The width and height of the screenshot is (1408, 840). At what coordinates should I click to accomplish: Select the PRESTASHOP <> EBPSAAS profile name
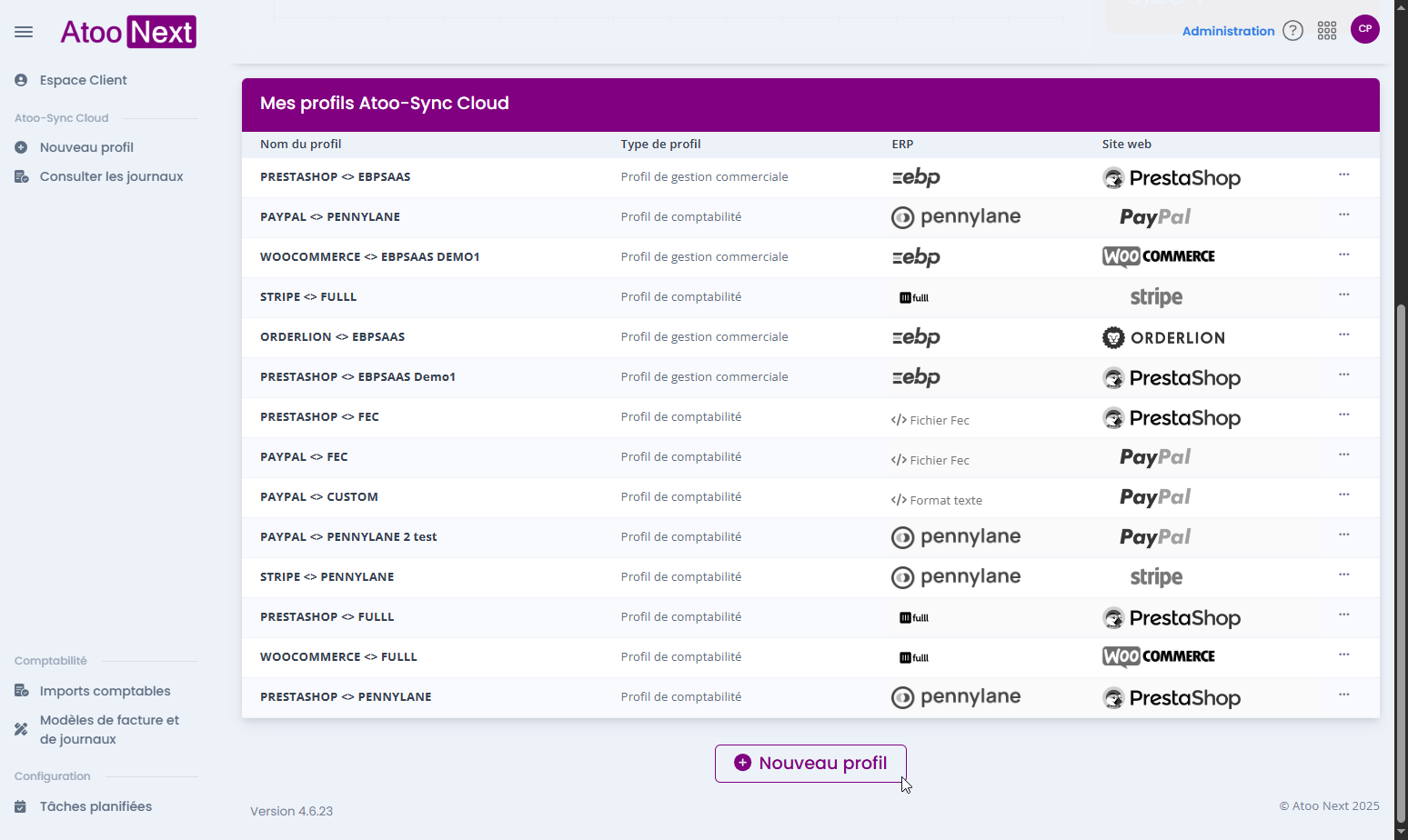[x=335, y=176]
